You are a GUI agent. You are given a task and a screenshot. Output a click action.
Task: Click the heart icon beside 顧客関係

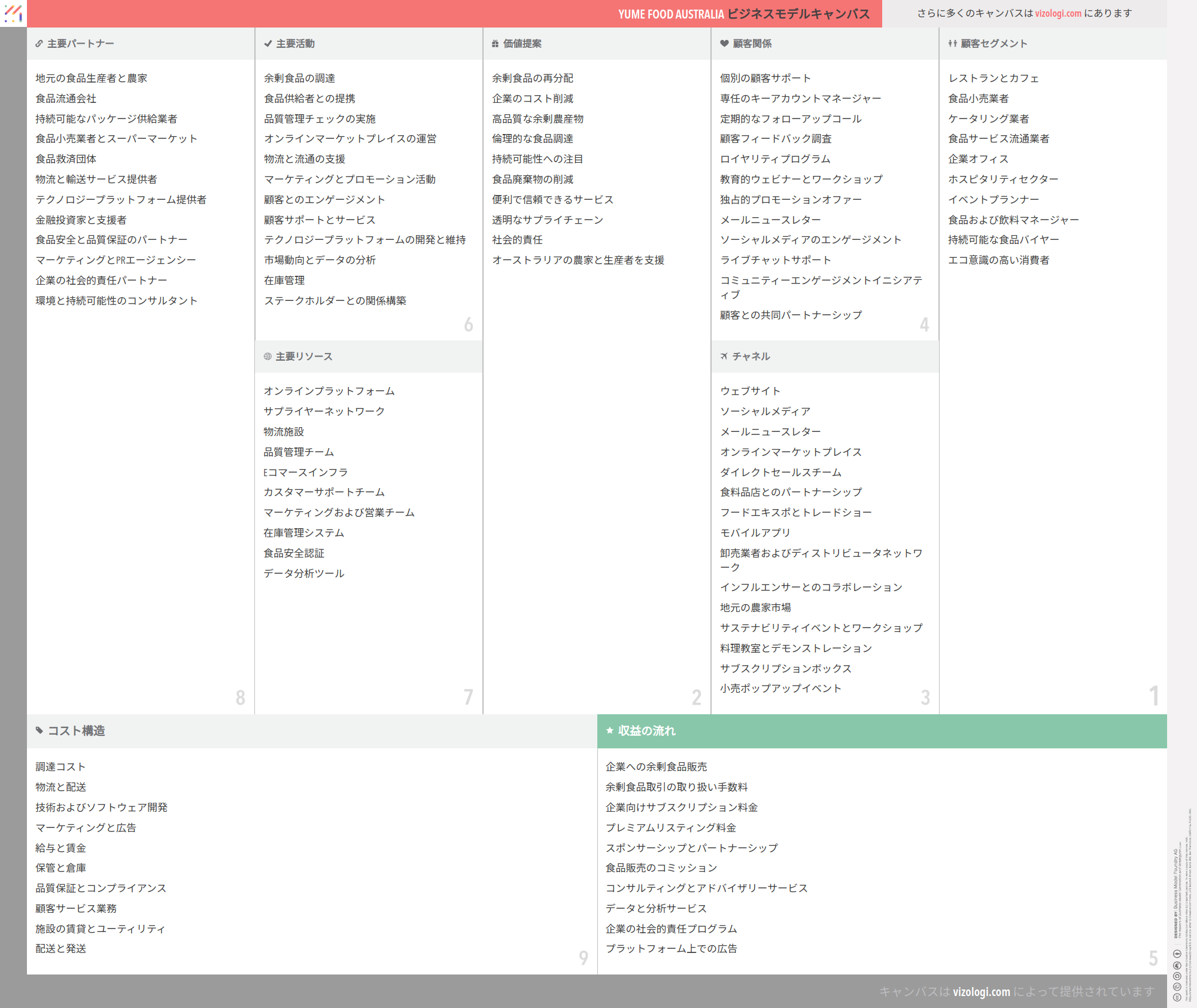(x=724, y=44)
